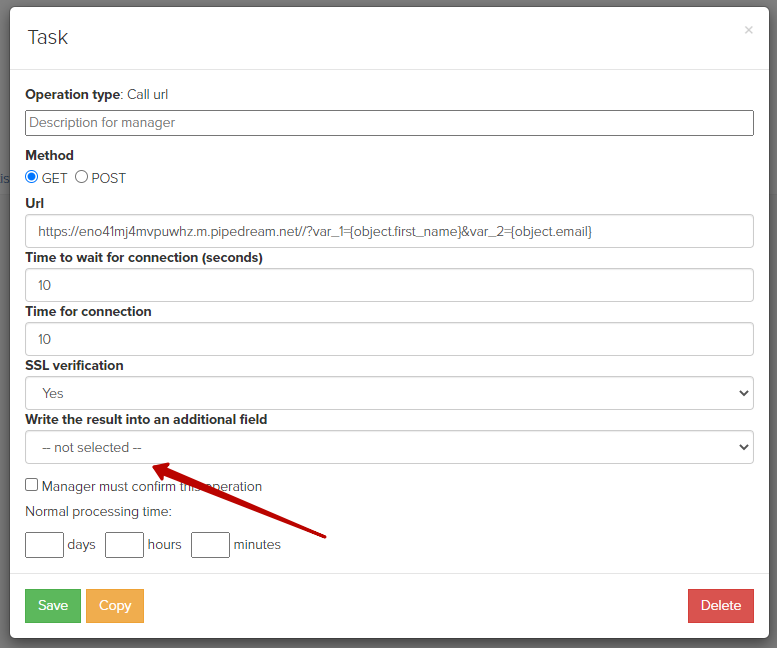Check Manager must confirm this operation

tap(32, 485)
